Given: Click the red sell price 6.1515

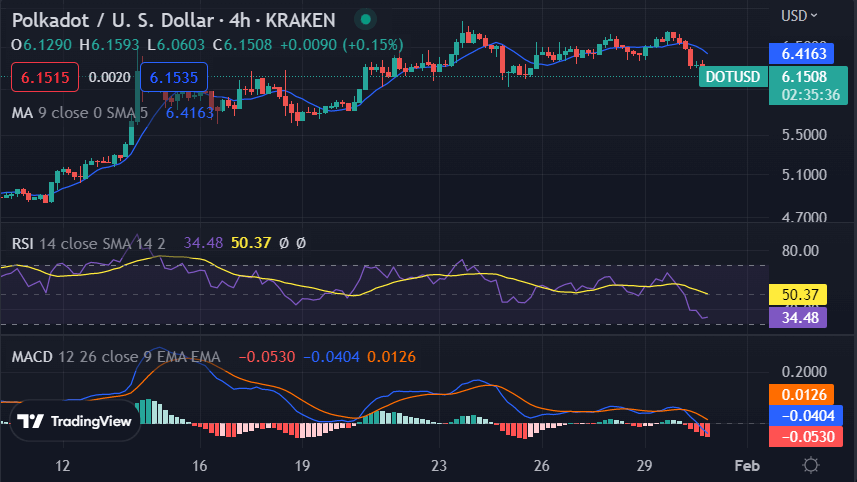Looking at the screenshot, I should point(45,78).
